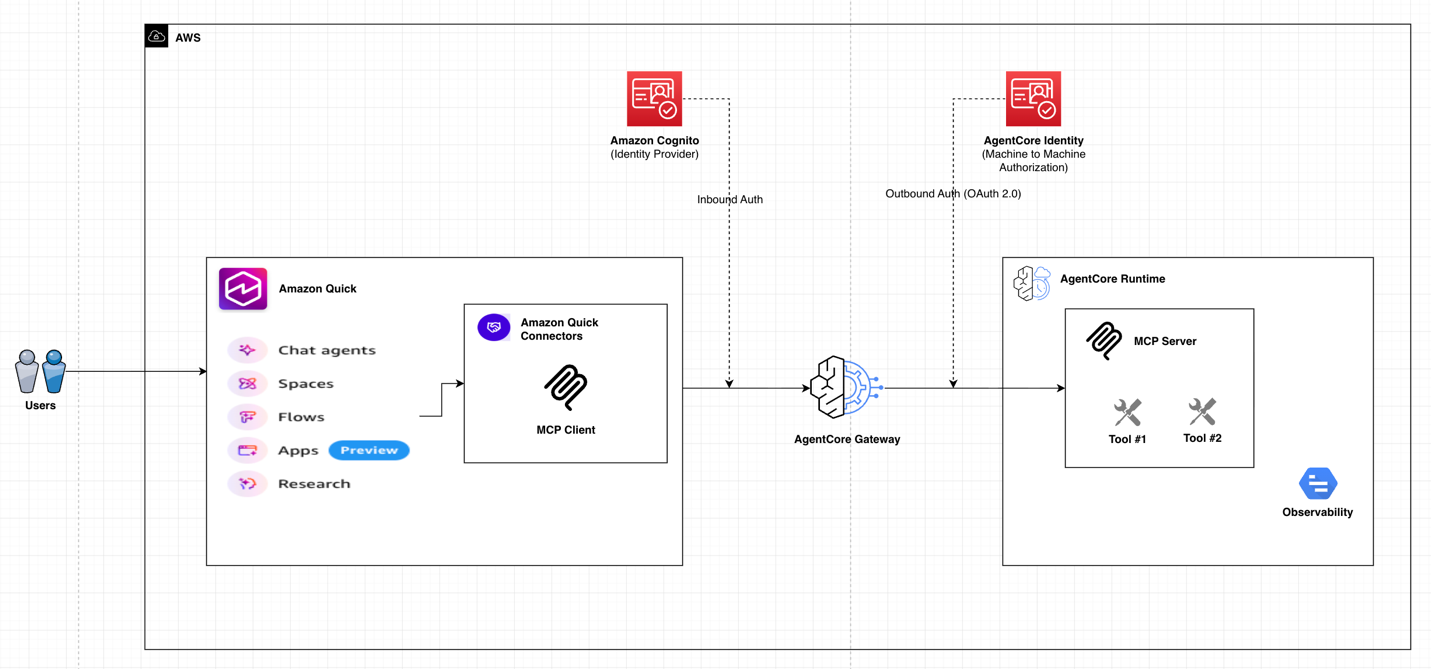This screenshot has height=669, width=1431.
Task: Click the 'AgentCore Runtime' title
Action: coord(1113,279)
